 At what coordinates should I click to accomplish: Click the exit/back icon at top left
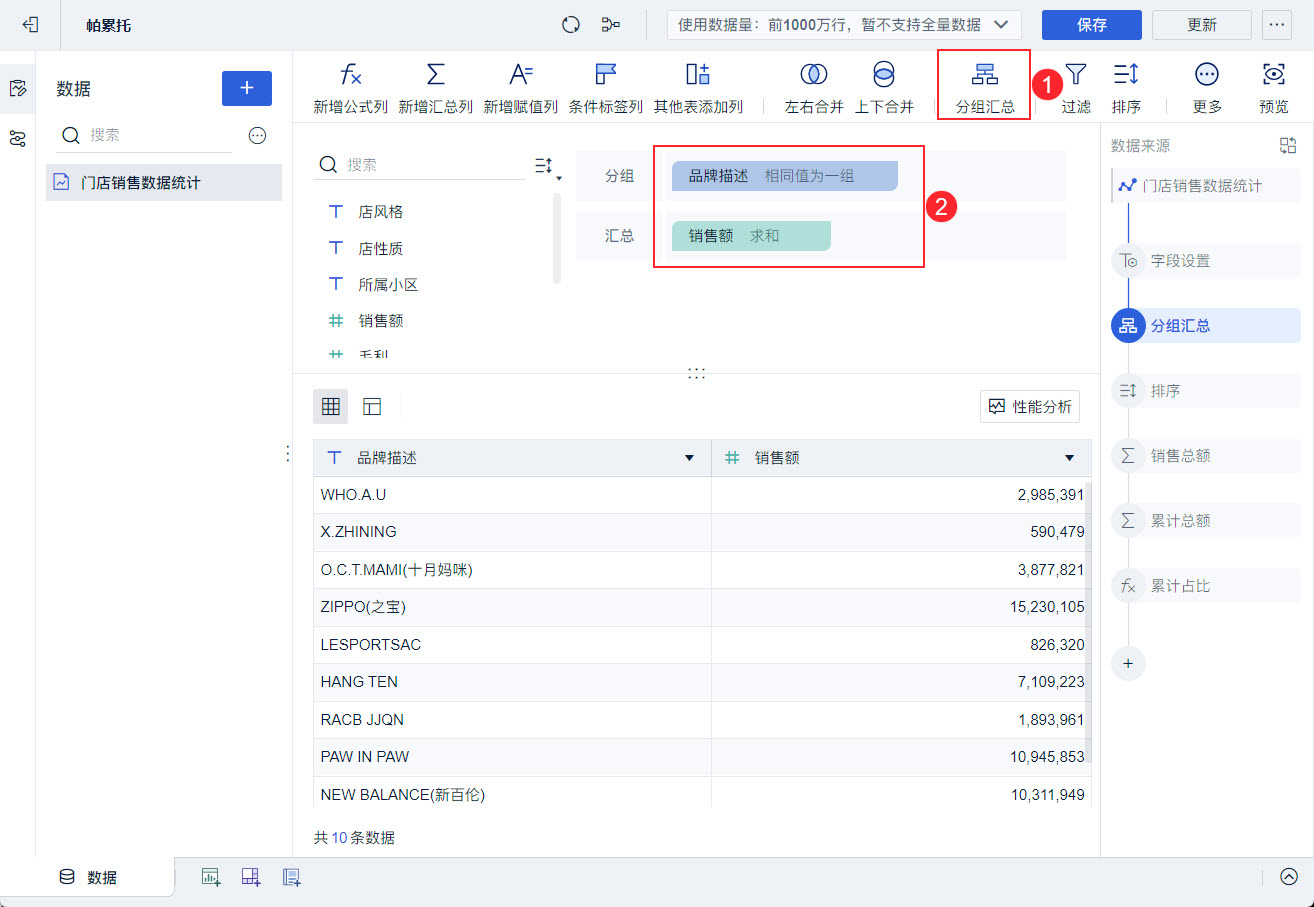pyautogui.click(x=30, y=25)
